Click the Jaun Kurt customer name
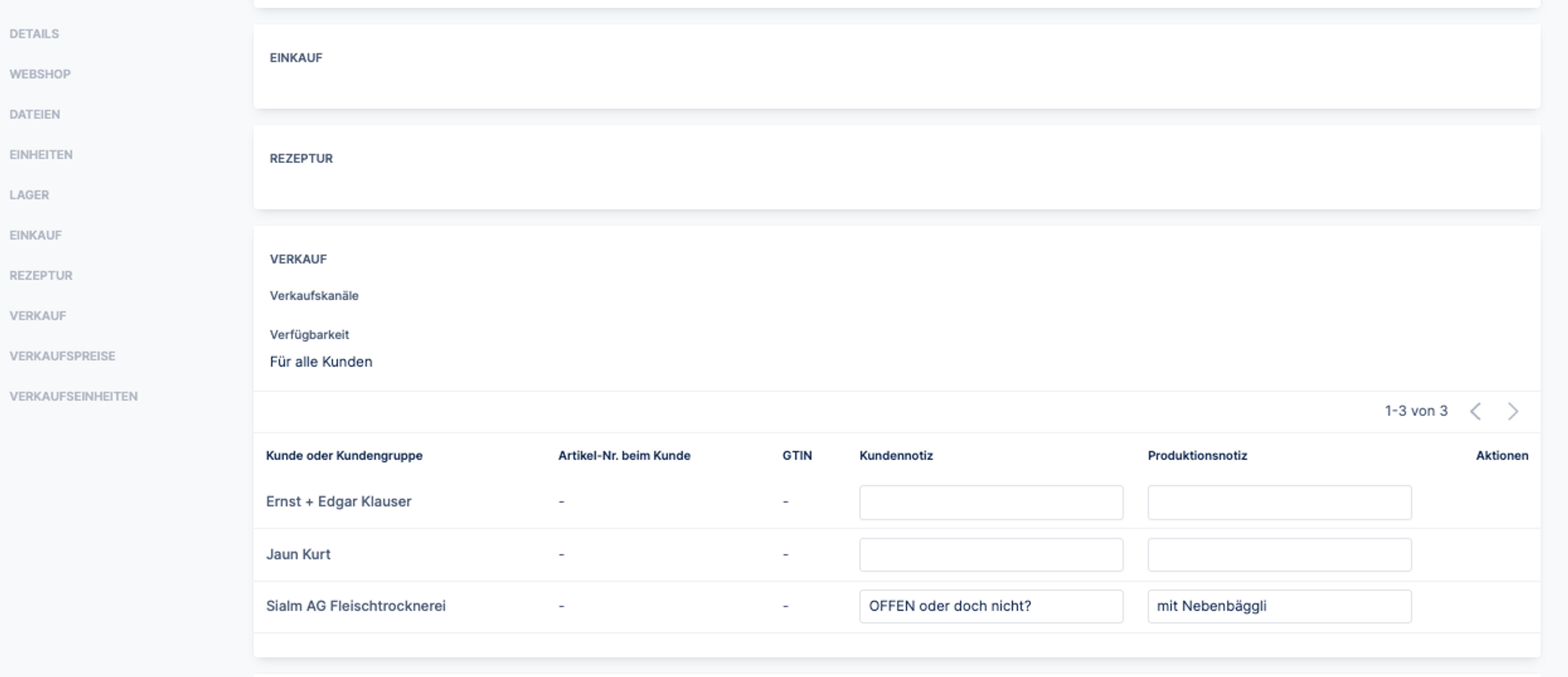This screenshot has width=1568, height=677. [298, 555]
